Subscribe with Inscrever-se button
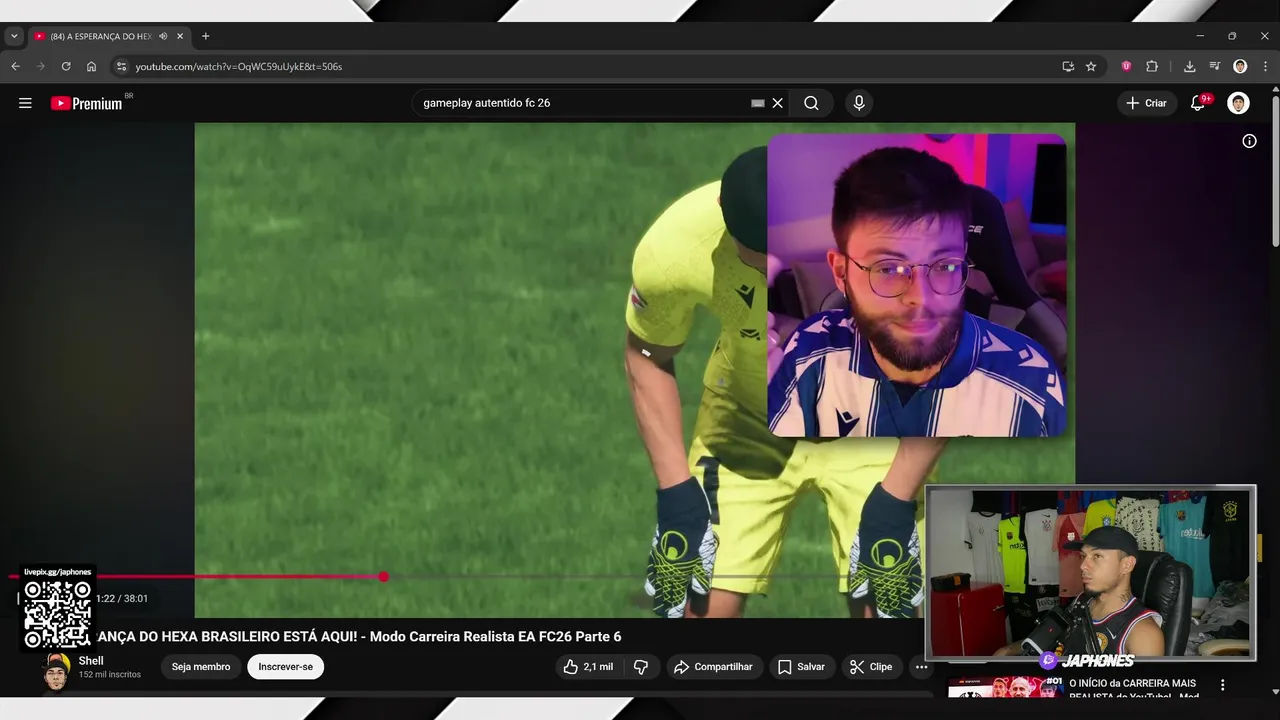The image size is (1280, 720). 285,667
